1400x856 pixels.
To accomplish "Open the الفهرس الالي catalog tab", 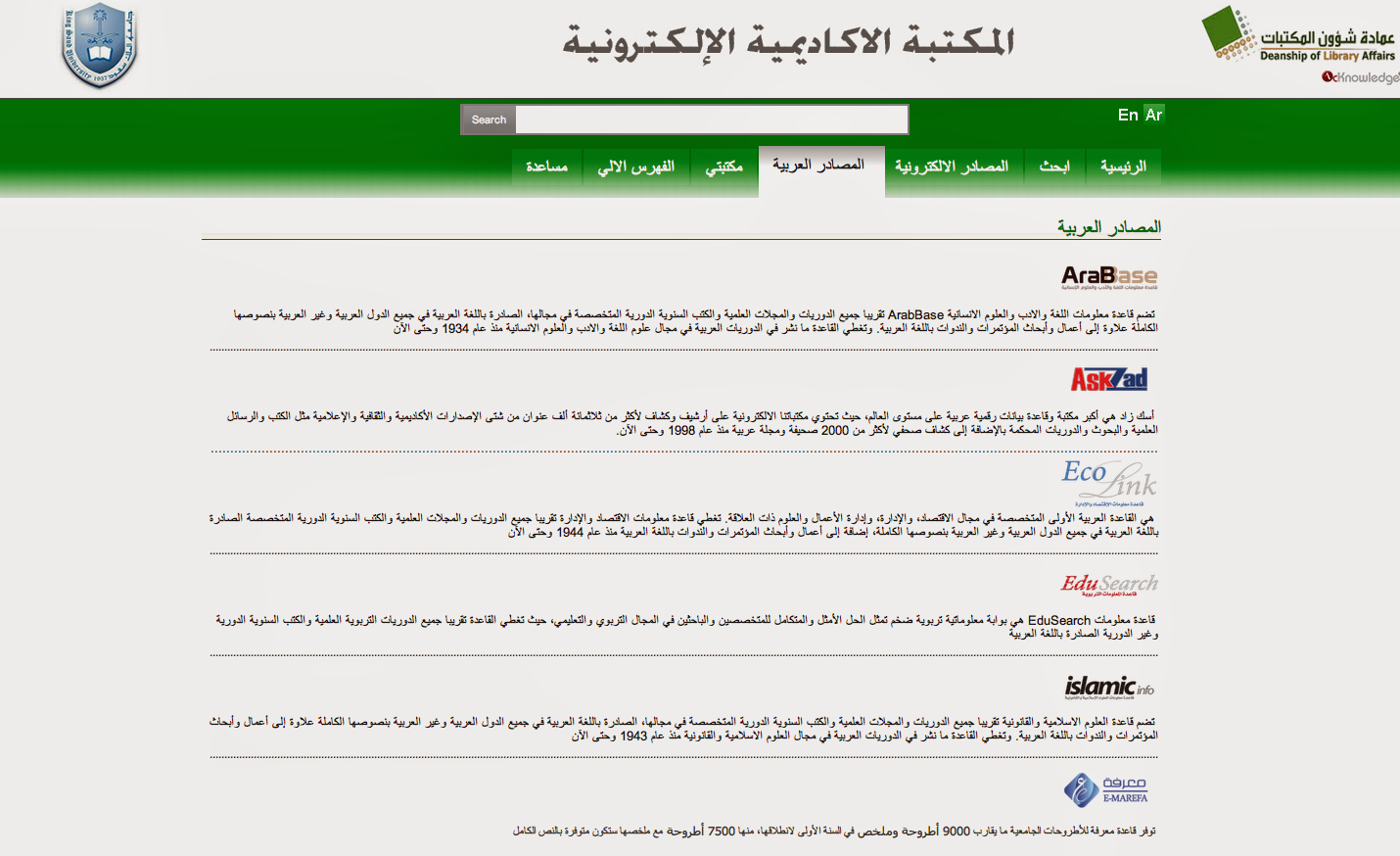I will coord(636,166).
